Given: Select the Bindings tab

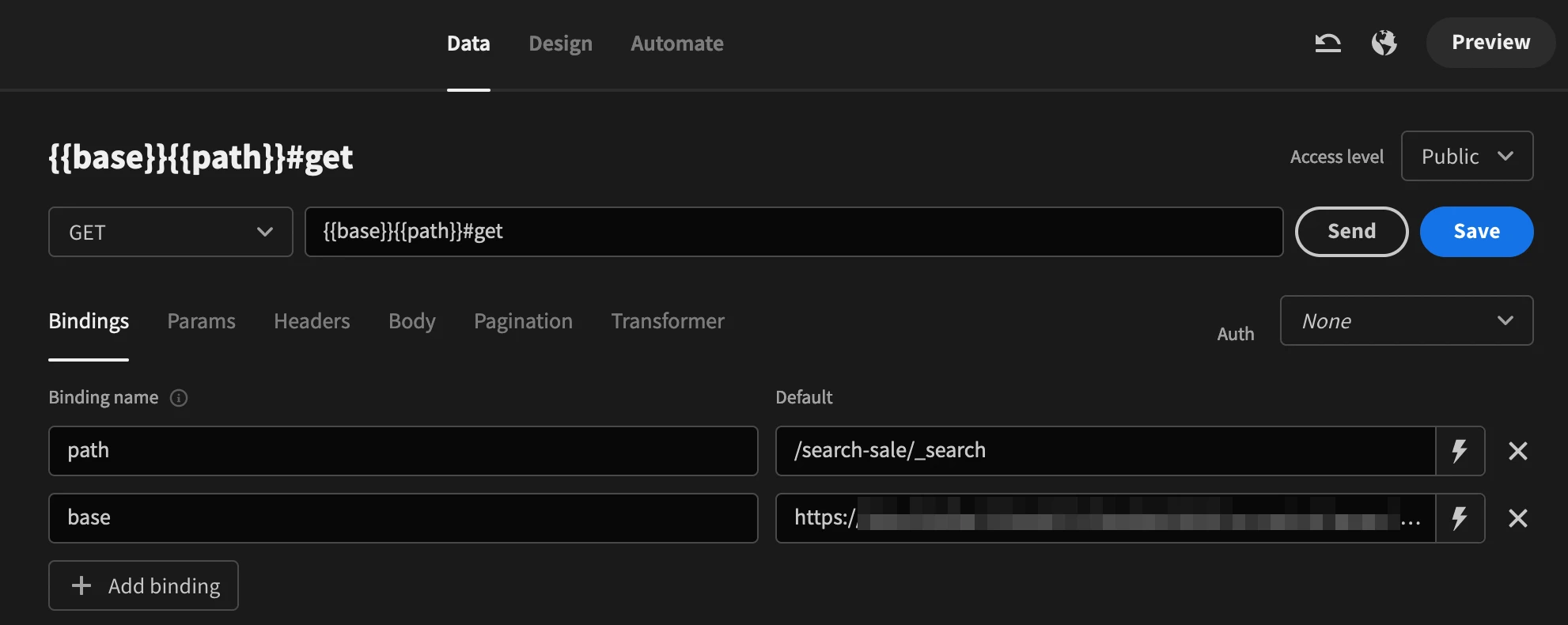Looking at the screenshot, I should click(x=89, y=321).
